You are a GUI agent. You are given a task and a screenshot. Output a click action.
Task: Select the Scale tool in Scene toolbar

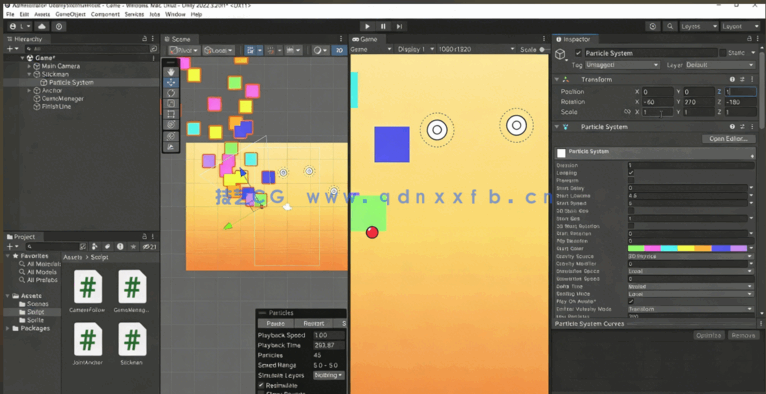pyautogui.click(x=170, y=104)
